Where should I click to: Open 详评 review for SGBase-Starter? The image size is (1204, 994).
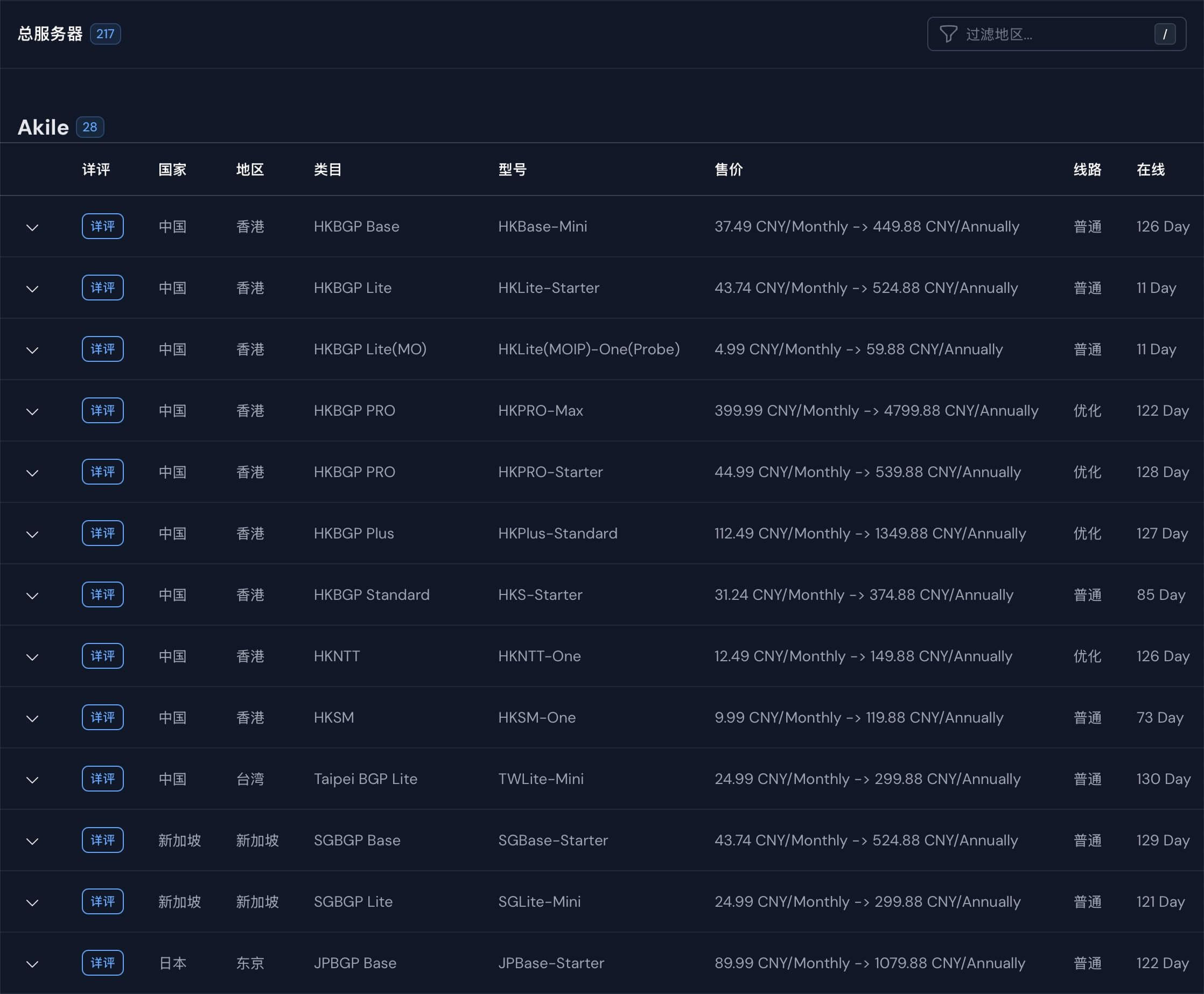(102, 840)
